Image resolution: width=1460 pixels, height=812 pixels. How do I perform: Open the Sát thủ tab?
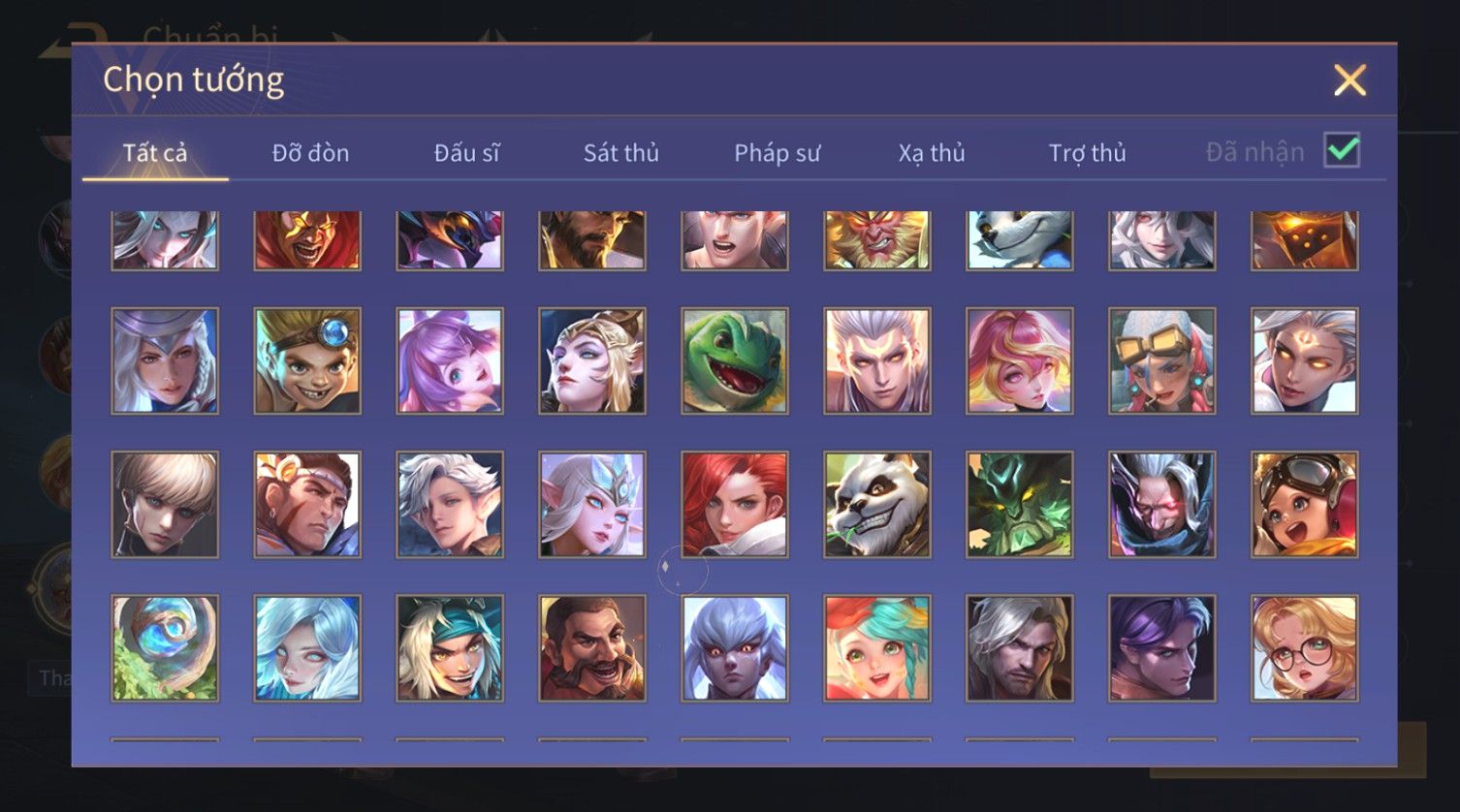tap(620, 153)
